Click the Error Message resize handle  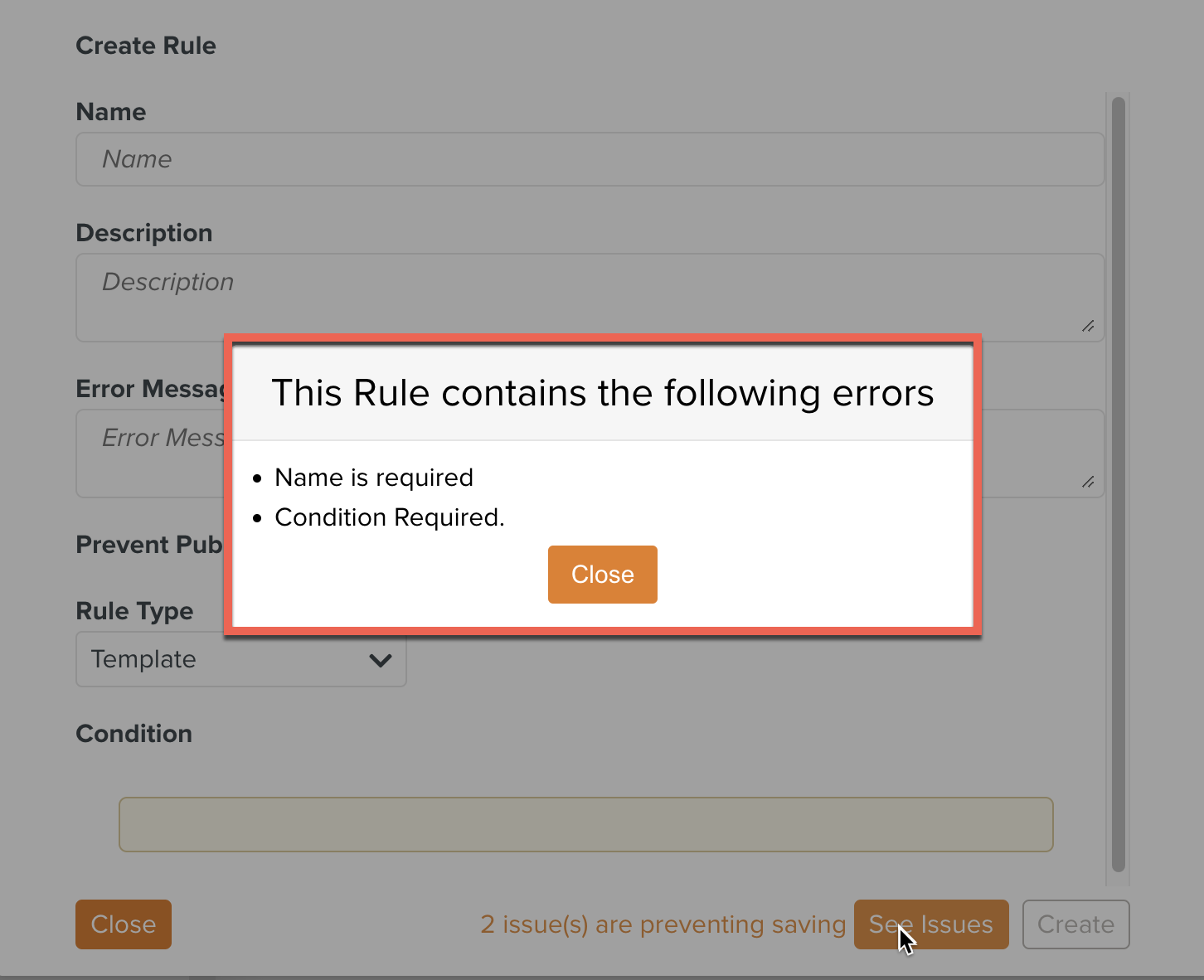tap(1088, 482)
